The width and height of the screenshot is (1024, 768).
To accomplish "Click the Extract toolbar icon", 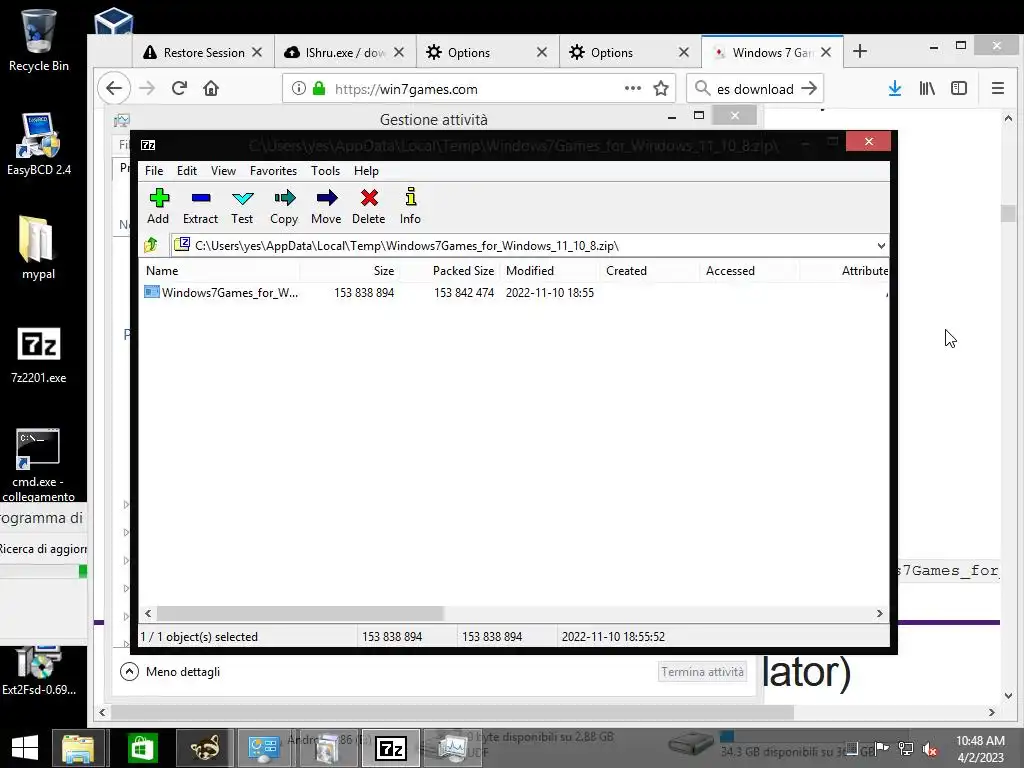I will coord(200,206).
